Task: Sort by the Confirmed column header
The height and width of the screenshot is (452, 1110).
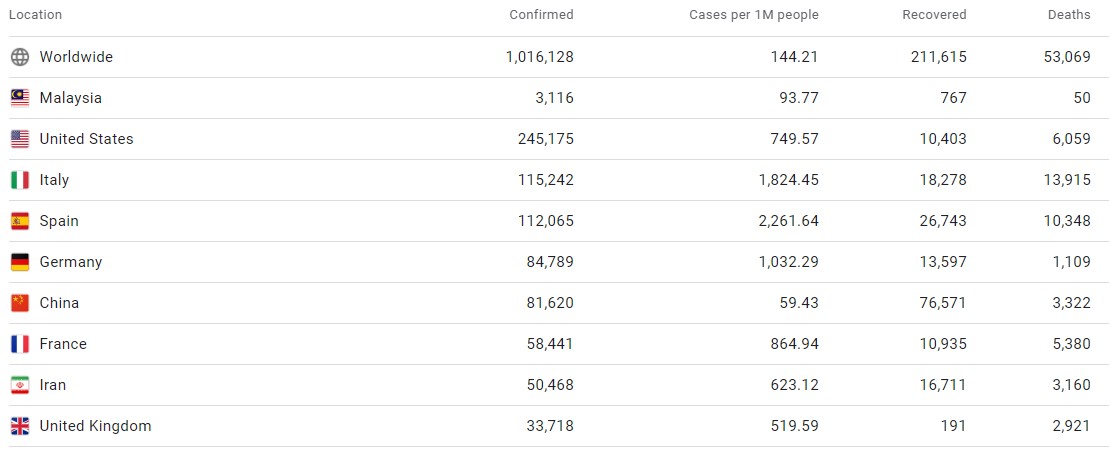Action: (542, 15)
